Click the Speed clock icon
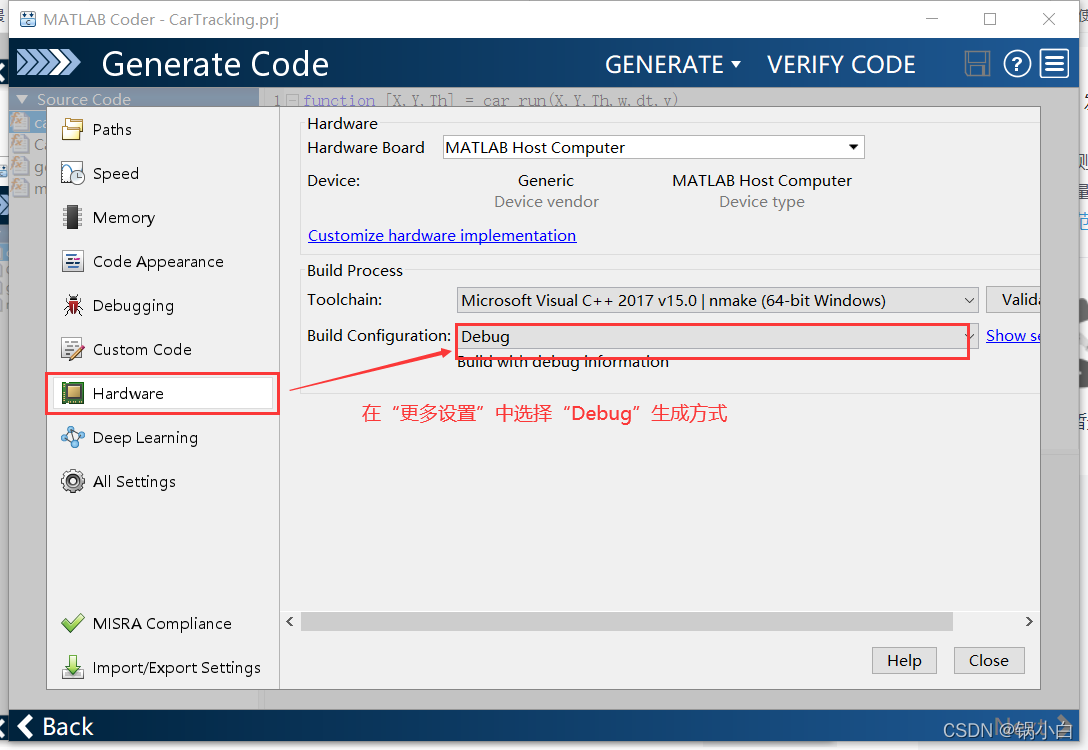This screenshot has width=1088, height=750. pyautogui.click(x=72, y=173)
